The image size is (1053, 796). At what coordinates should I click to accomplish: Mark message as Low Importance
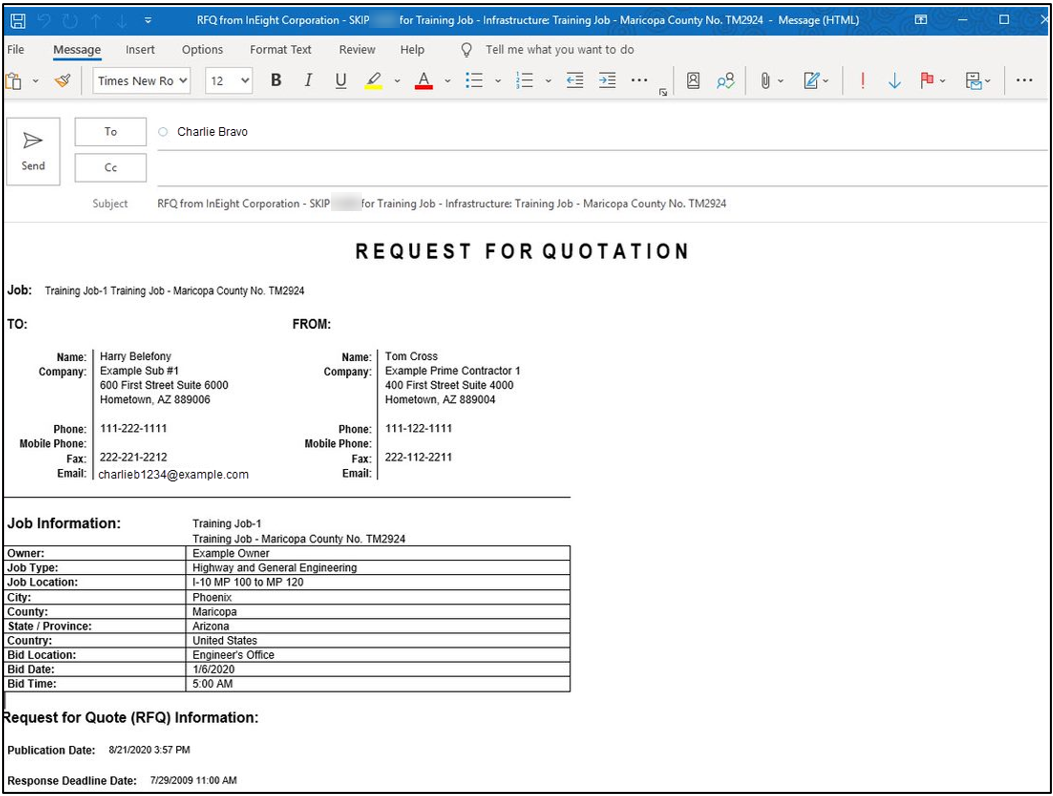click(895, 81)
